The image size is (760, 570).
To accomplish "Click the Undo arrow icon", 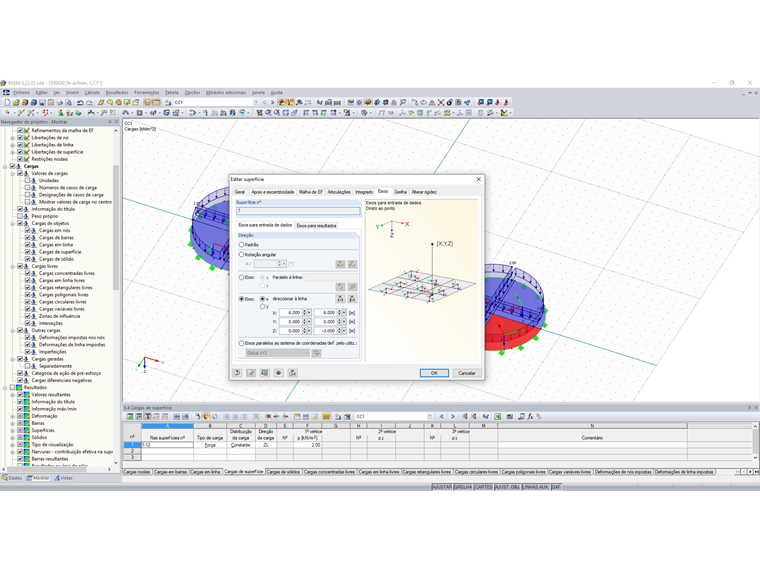I will tap(80, 102).
